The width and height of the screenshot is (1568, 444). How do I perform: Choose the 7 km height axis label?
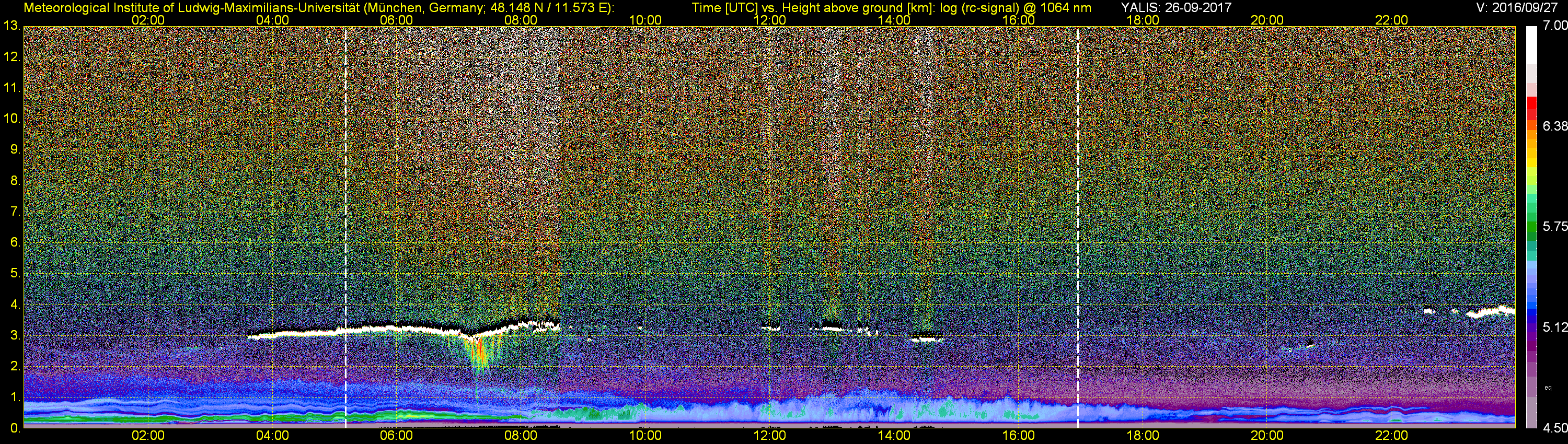pyautogui.click(x=15, y=212)
